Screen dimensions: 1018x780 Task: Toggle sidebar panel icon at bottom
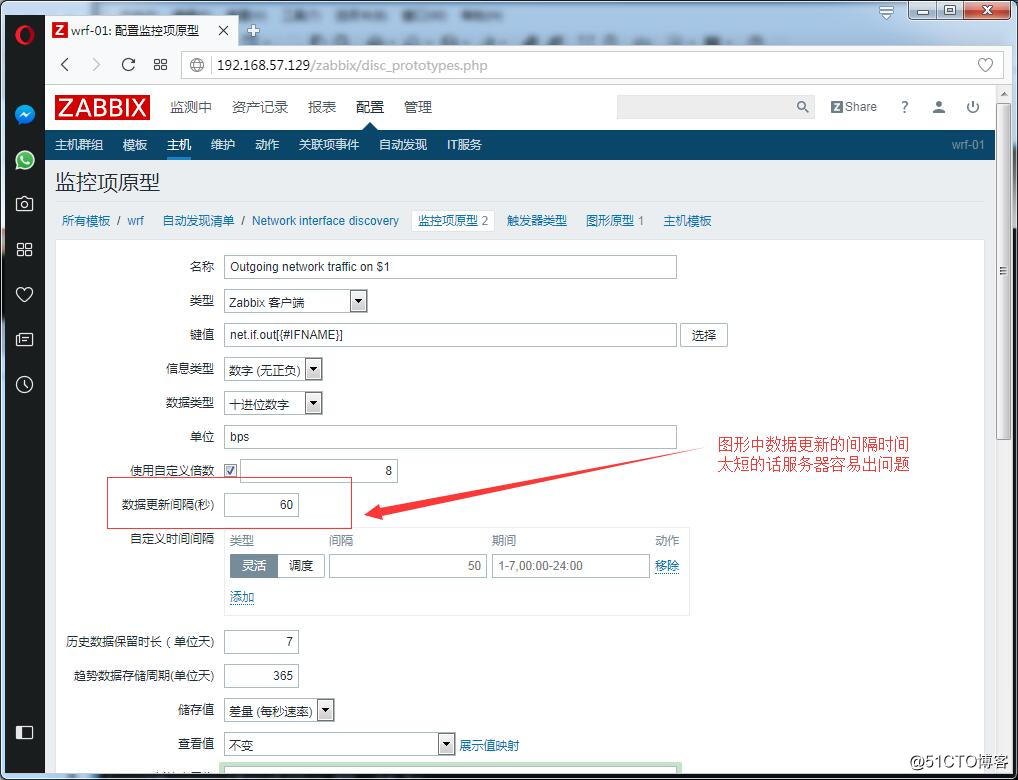(25, 733)
